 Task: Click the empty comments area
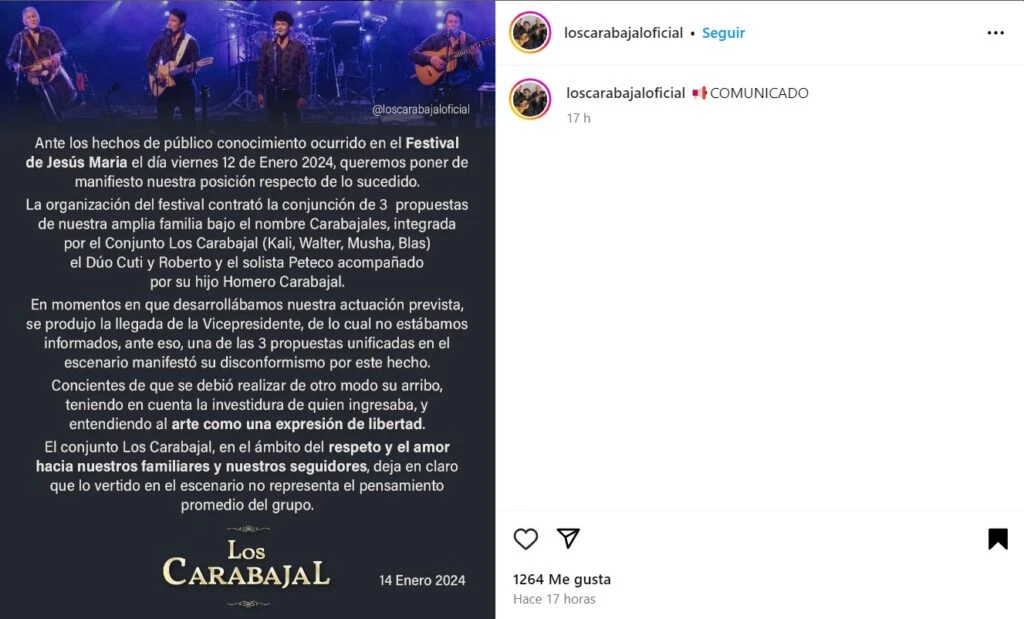[x=760, y=313]
